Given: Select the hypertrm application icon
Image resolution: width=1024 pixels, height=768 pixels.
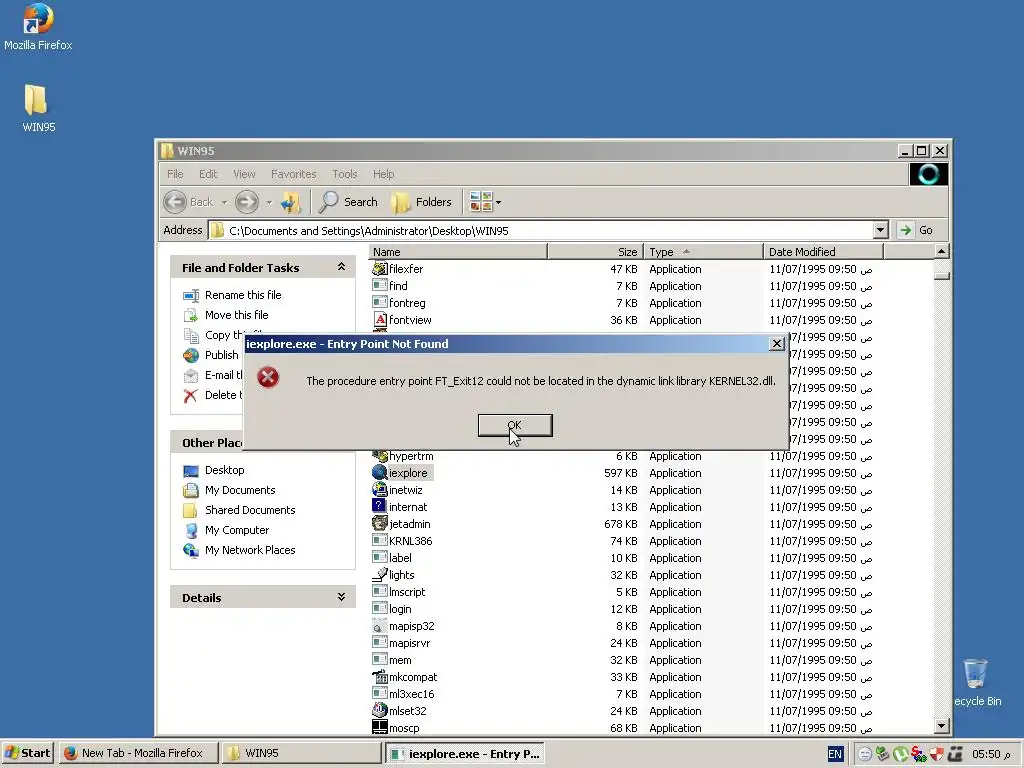Looking at the screenshot, I should [379, 456].
